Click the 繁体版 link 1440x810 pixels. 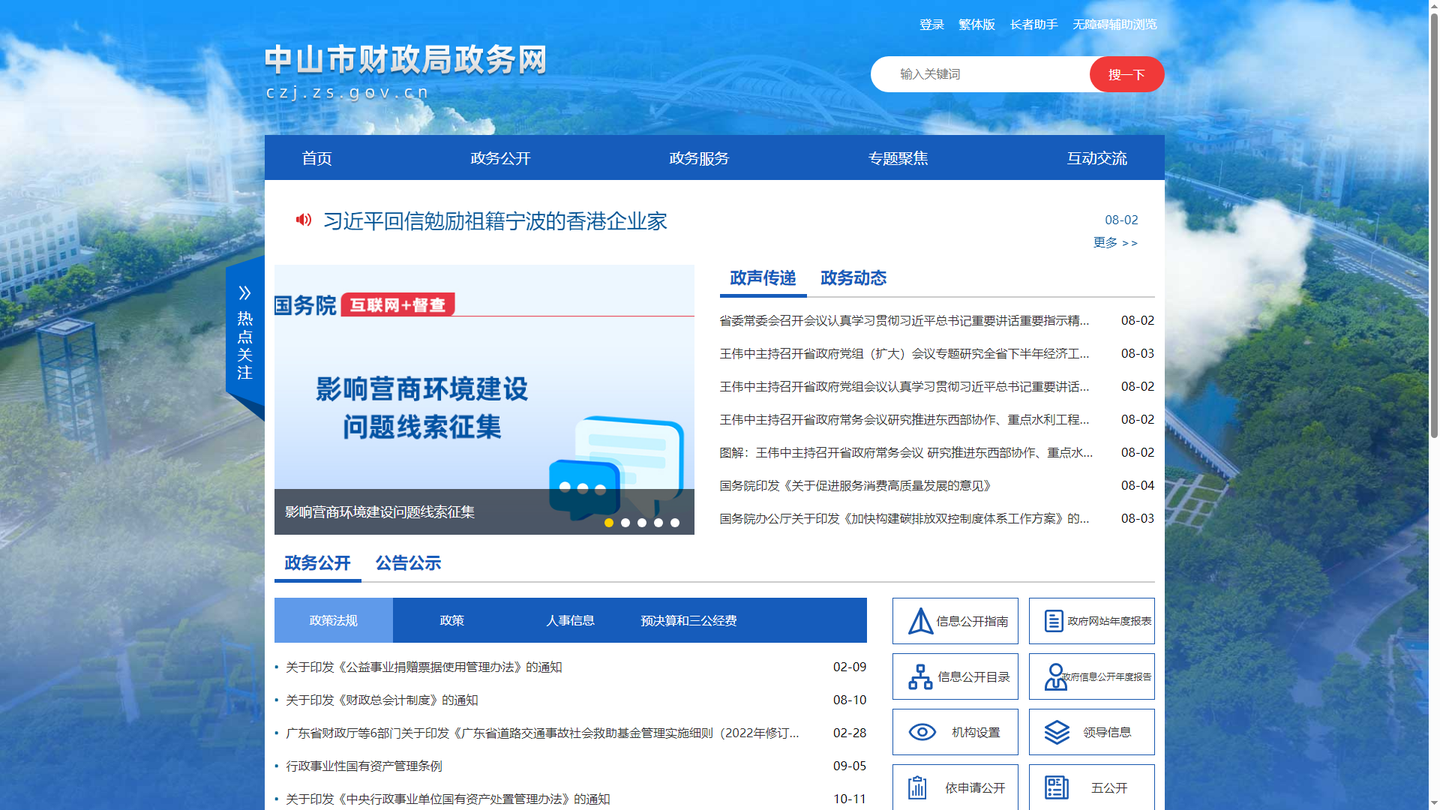tap(977, 24)
